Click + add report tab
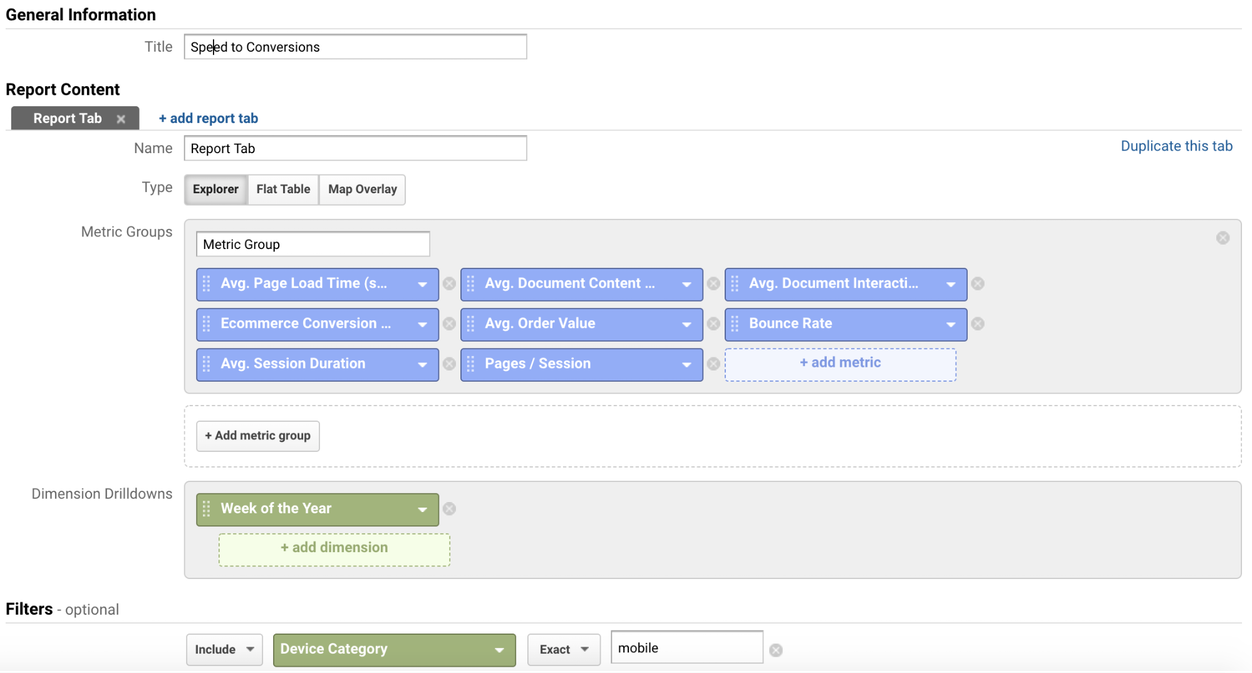The width and height of the screenshot is (1252, 673). click(x=208, y=117)
